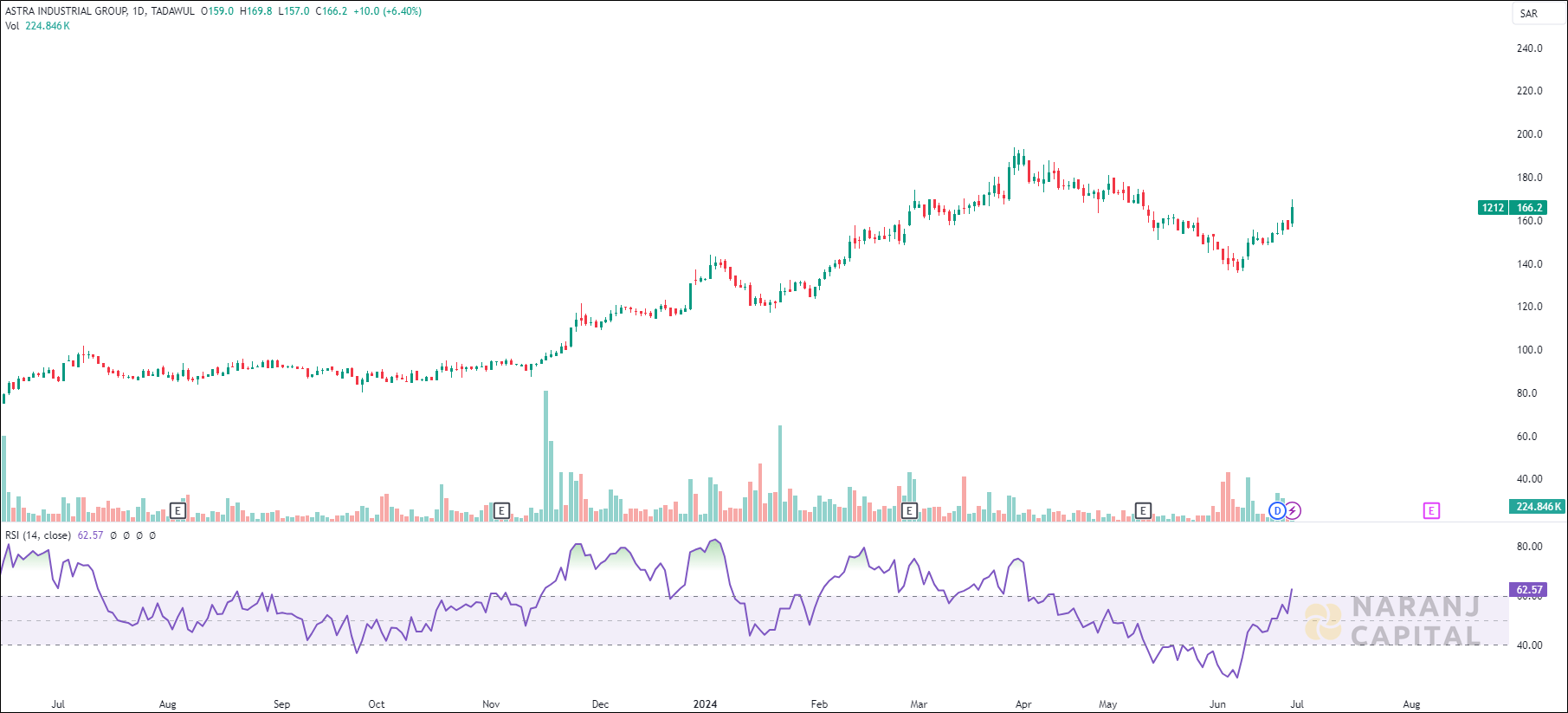Click the 220.0 price axis label
Image resolution: width=1568 pixels, height=713 pixels.
pyautogui.click(x=1529, y=91)
